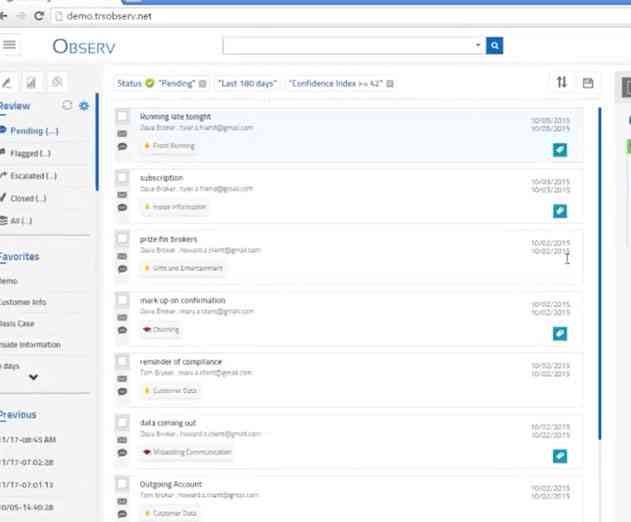
Task: Click the browser forward arrow
Action: tap(21, 16)
